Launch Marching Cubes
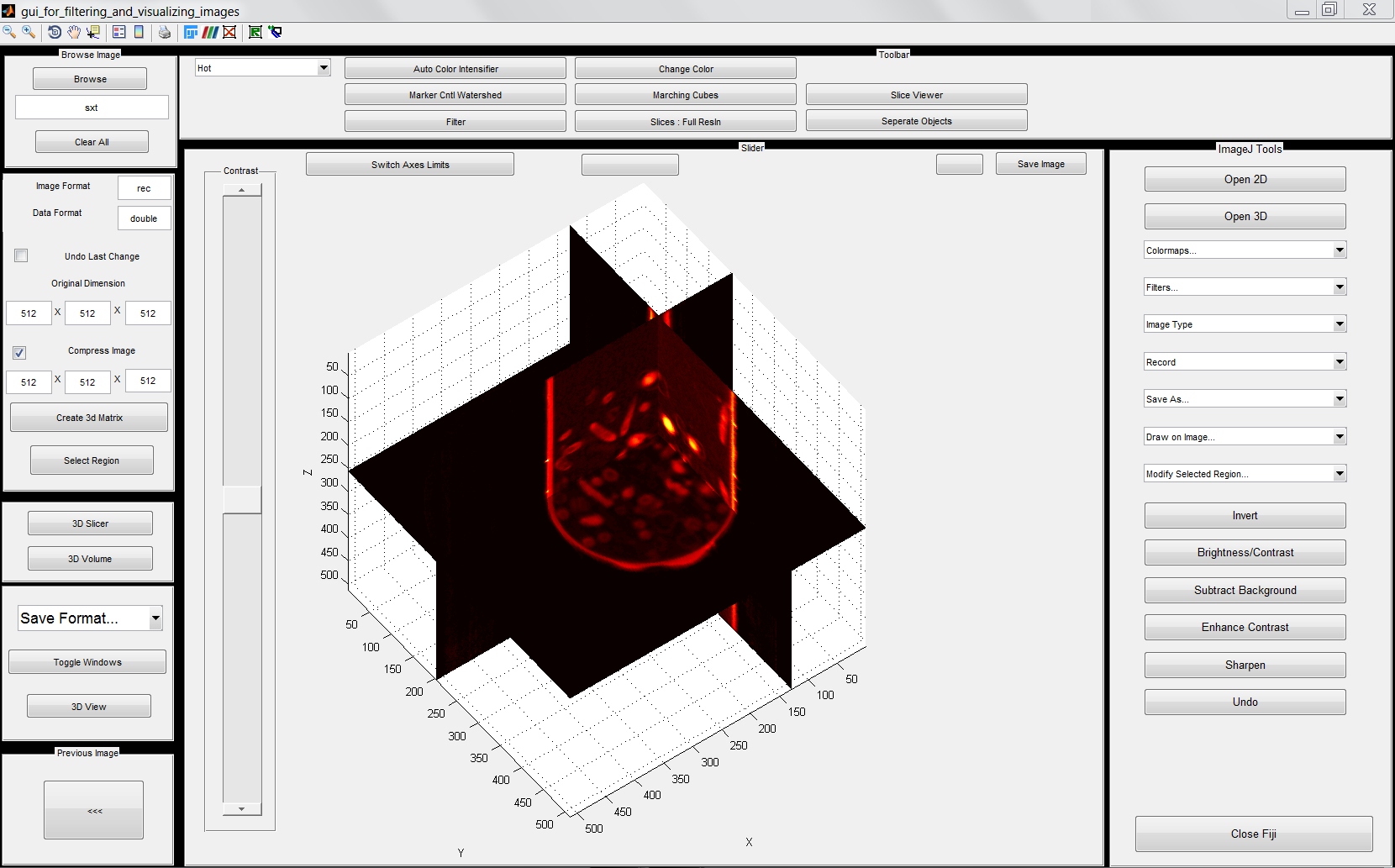The height and width of the screenshot is (868, 1395). click(x=686, y=95)
